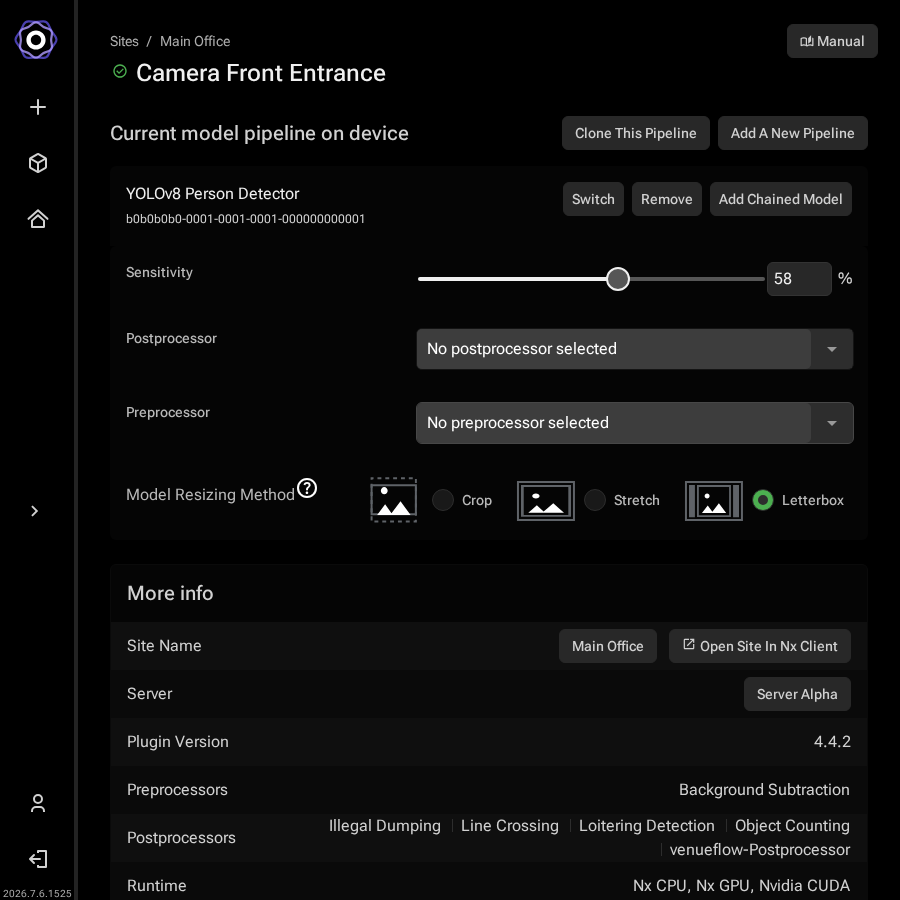Viewport: 900px width, 900px height.
Task: Click the Letterbox resize illustration icon
Action: [713, 501]
